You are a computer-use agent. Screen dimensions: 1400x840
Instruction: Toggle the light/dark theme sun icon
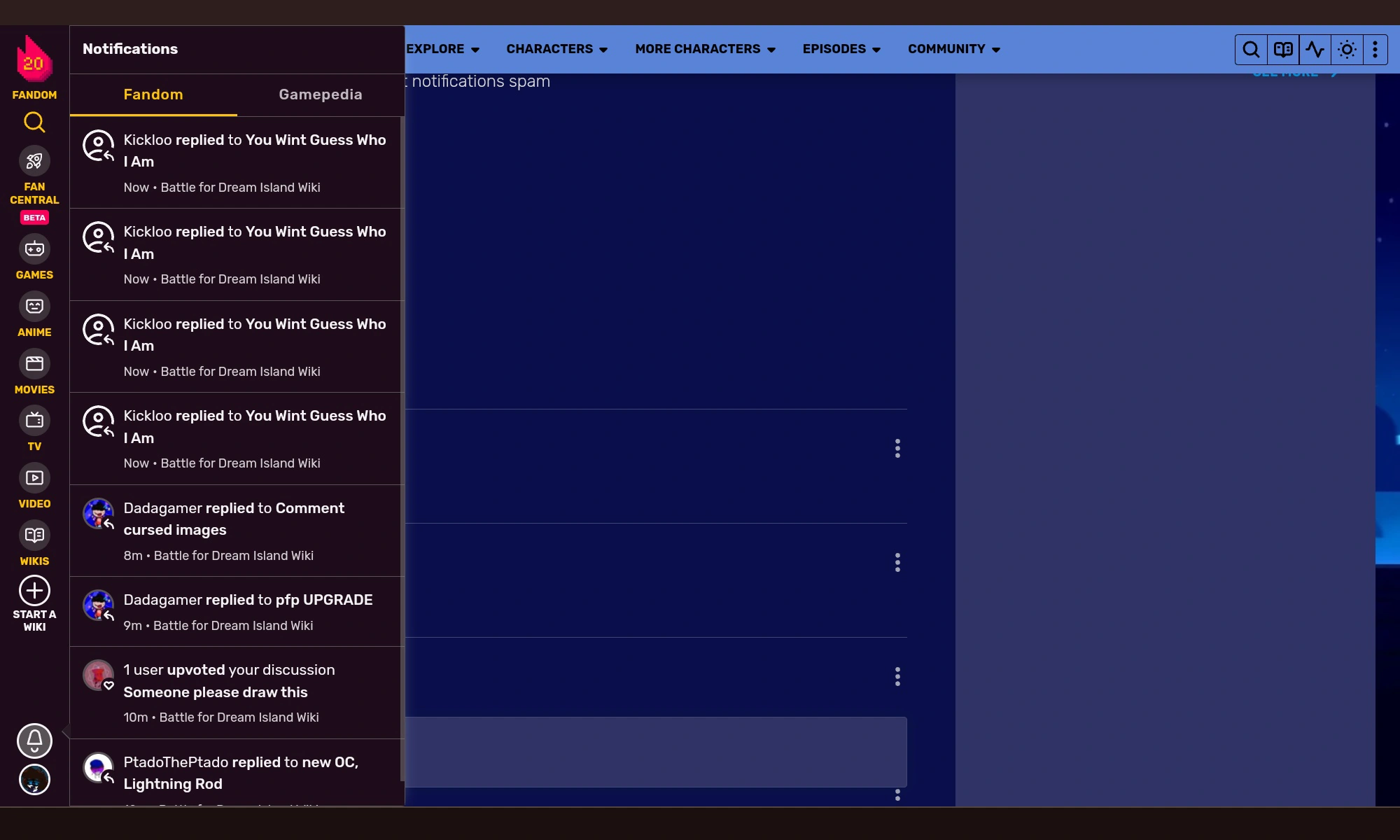pos(1347,49)
